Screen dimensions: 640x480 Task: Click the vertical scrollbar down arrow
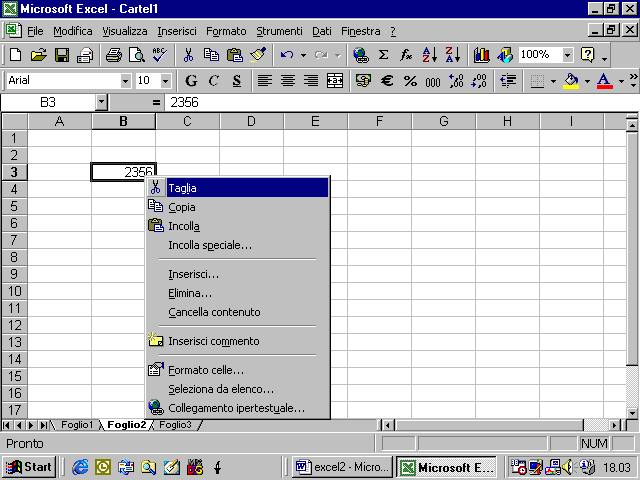[x=632, y=413]
